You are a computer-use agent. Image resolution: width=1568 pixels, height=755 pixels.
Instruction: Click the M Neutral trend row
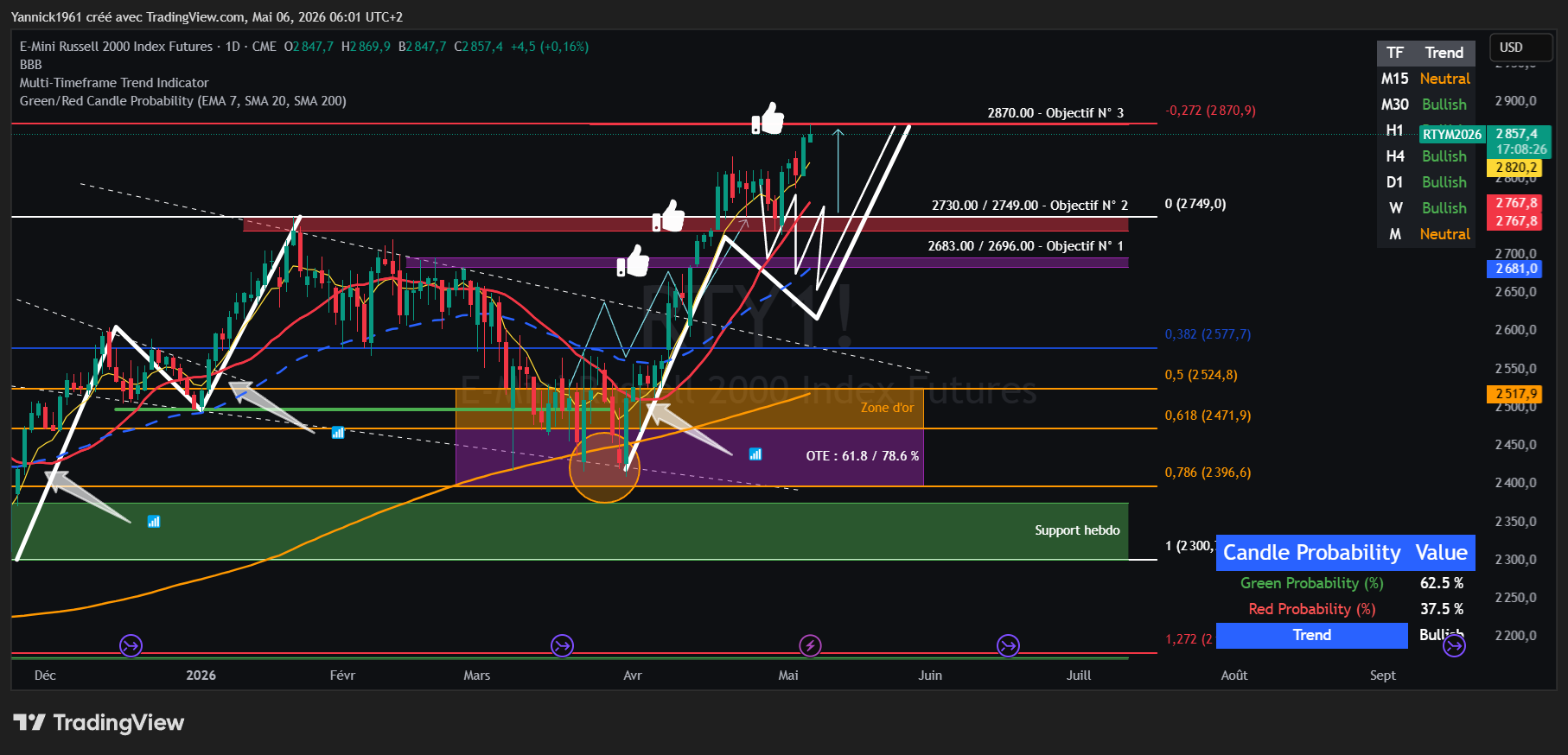pyautogui.click(x=1425, y=234)
